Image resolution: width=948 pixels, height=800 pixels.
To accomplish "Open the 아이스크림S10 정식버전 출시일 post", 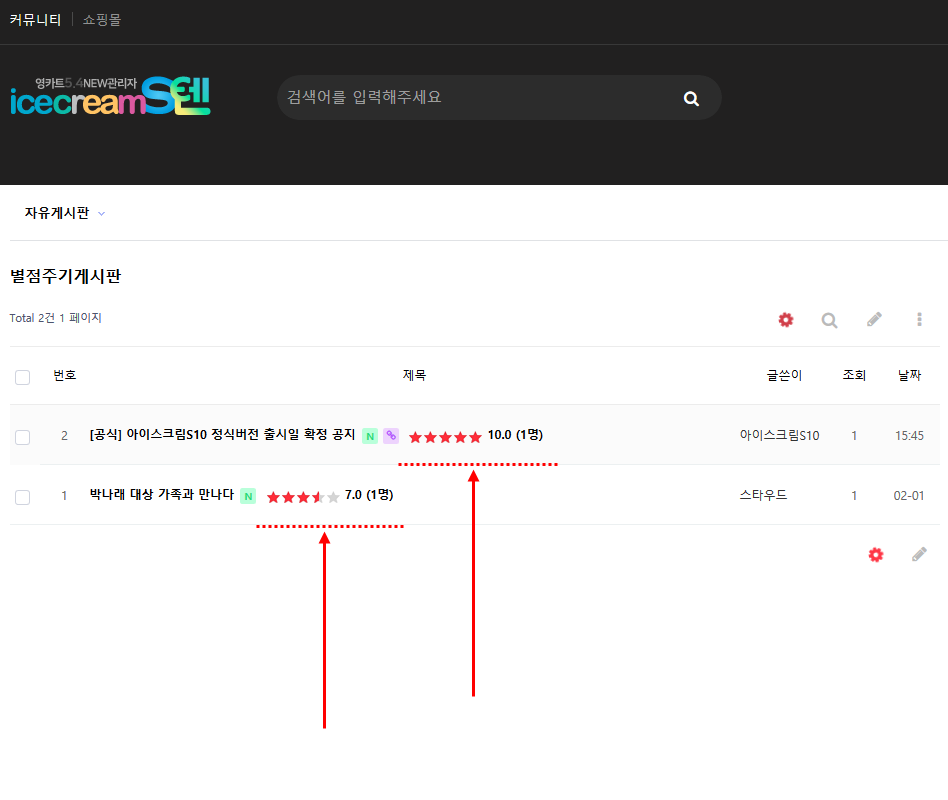I will pos(222,435).
